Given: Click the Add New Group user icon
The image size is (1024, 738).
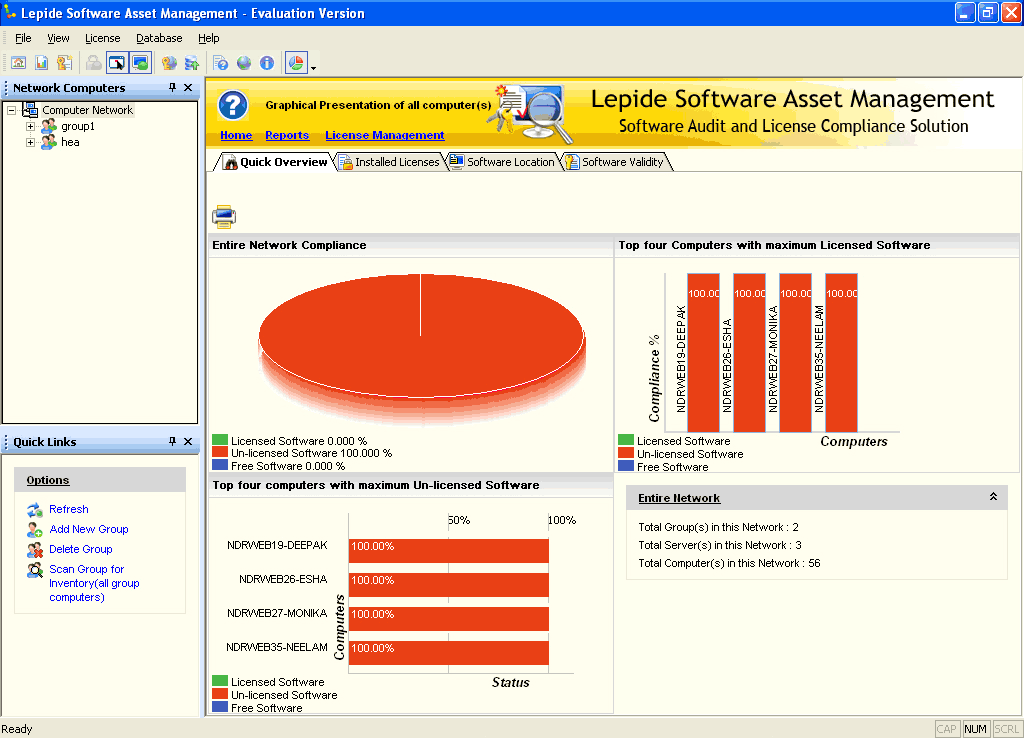Looking at the screenshot, I should (35, 530).
